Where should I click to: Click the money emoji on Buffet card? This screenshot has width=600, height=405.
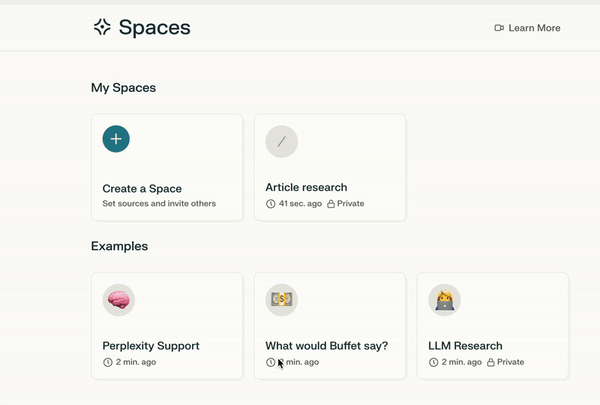pyautogui.click(x=282, y=300)
